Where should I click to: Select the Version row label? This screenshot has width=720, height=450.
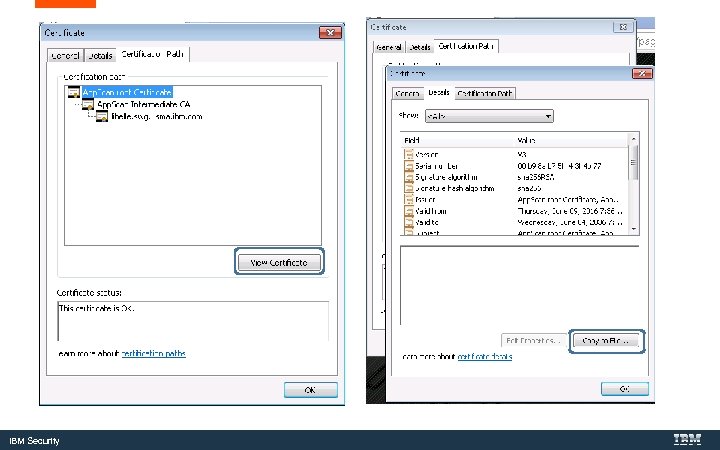[427, 154]
